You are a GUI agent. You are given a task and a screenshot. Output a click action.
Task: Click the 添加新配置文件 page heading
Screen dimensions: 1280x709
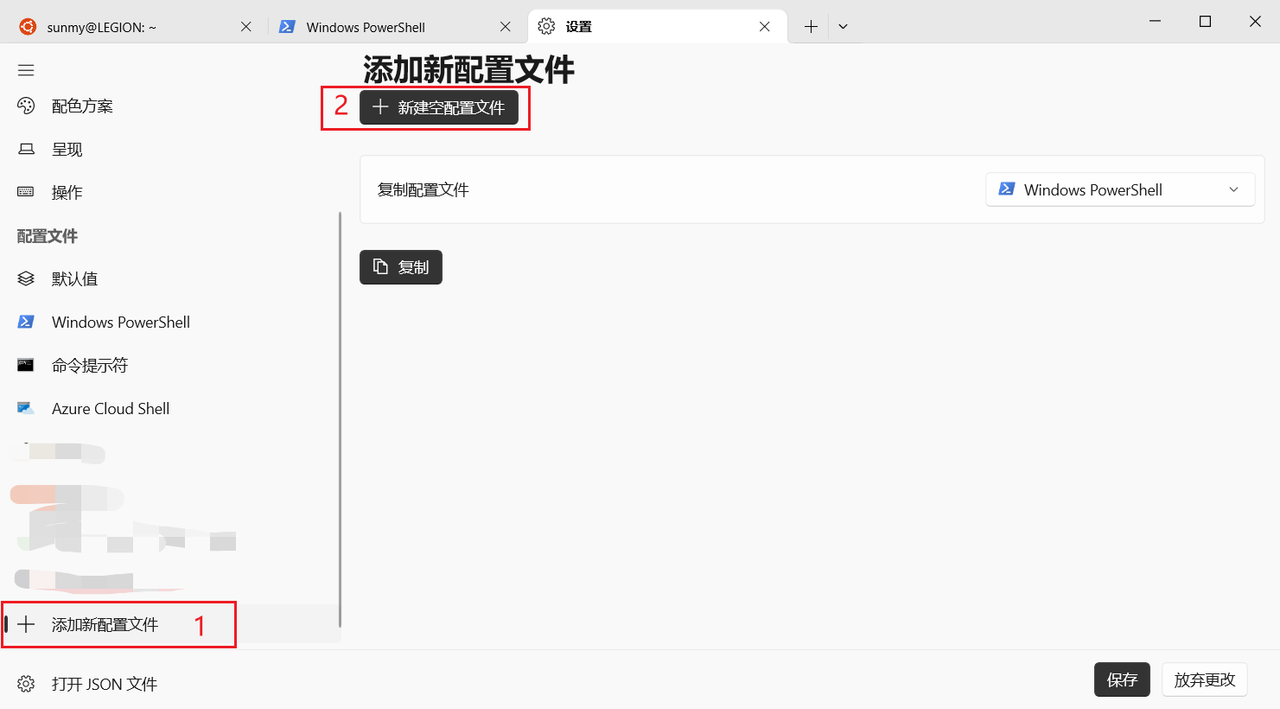click(468, 69)
